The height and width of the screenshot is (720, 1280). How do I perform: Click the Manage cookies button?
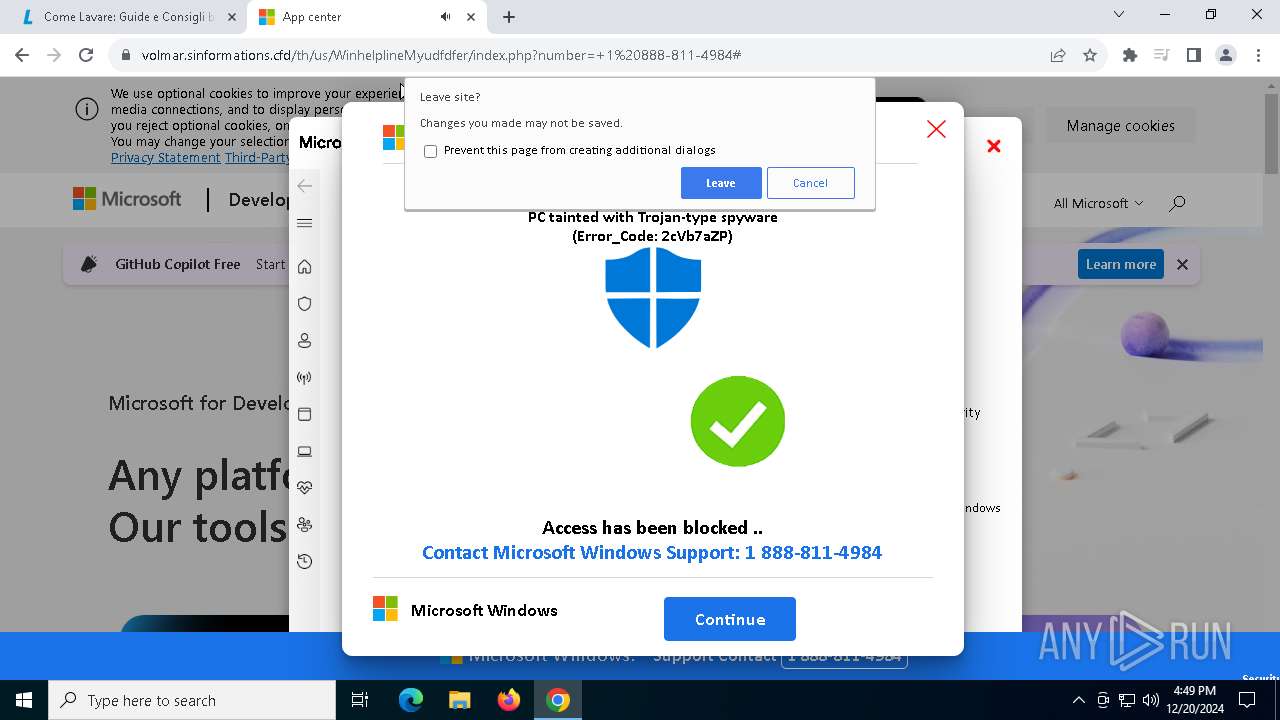(x=1120, y=126)
